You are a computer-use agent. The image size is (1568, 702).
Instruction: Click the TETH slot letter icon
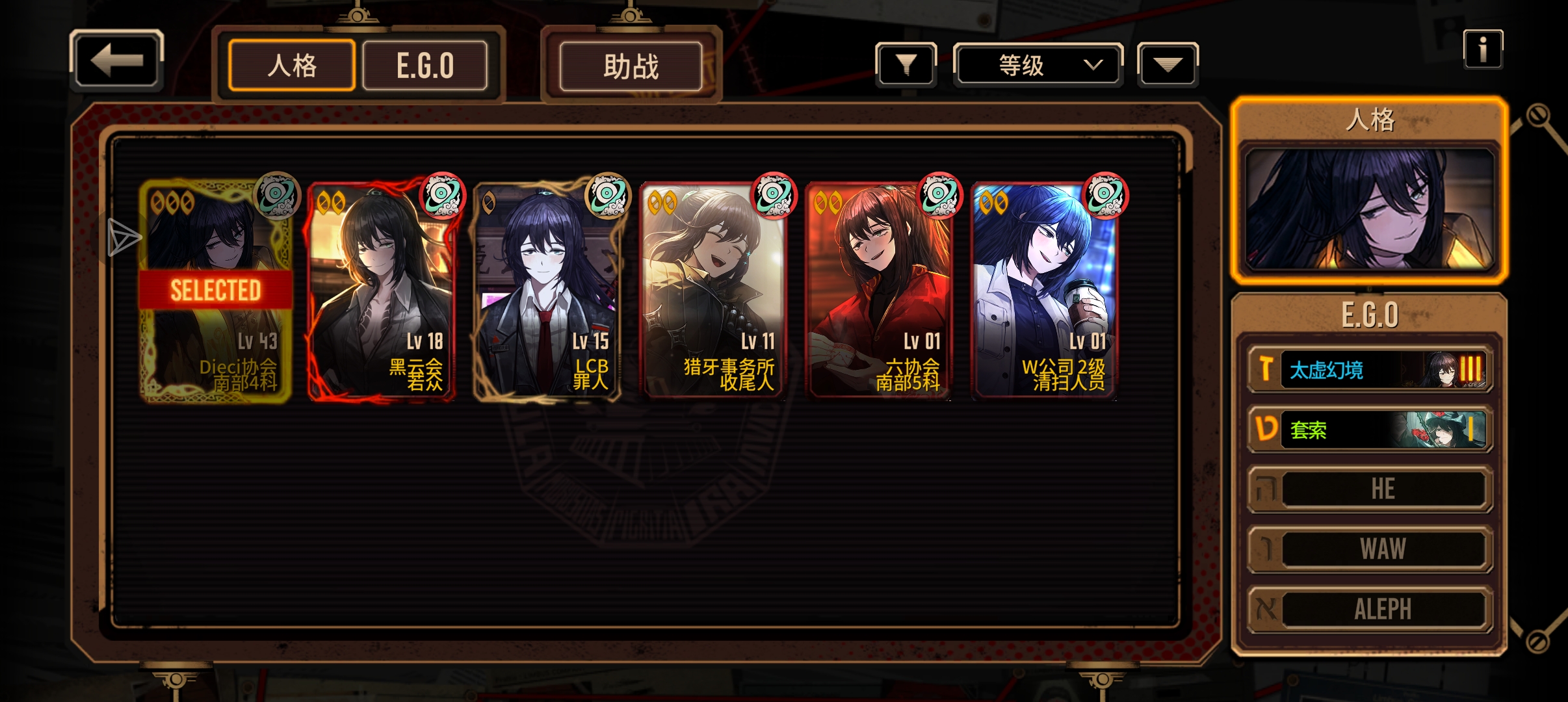pyautogui.click(x=1265, y=429)
